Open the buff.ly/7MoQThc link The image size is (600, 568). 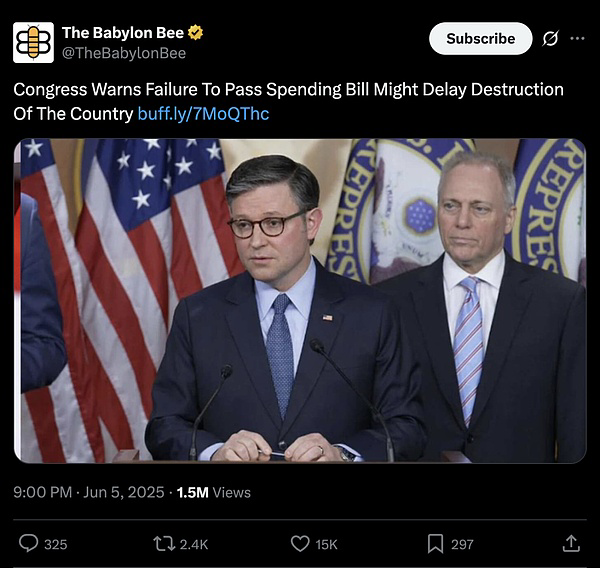click(203, 114)
